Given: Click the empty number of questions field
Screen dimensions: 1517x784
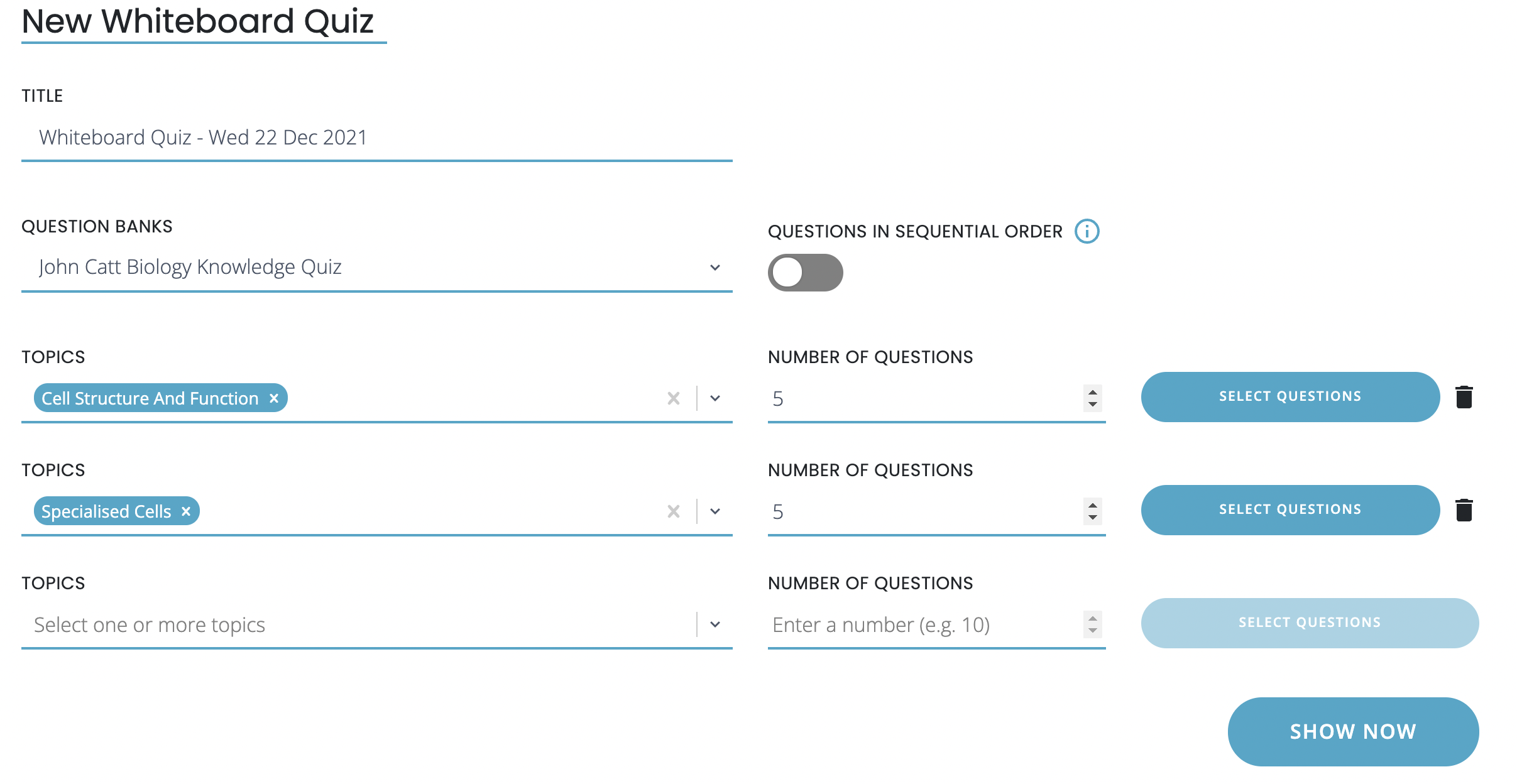Looking at the screenshot, I should point(924,624).
